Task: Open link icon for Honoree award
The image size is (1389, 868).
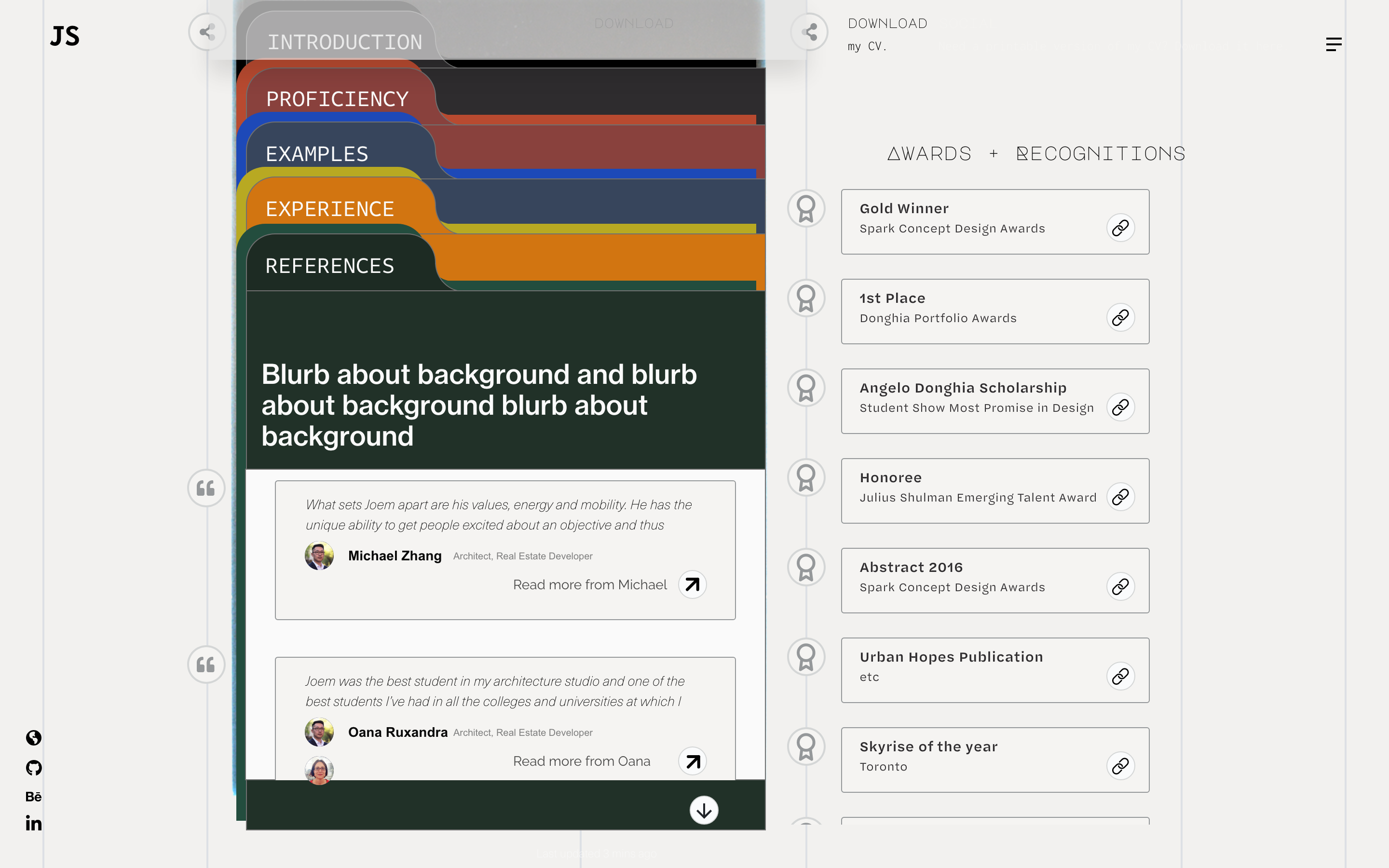Action: (x=1120, y=497)
